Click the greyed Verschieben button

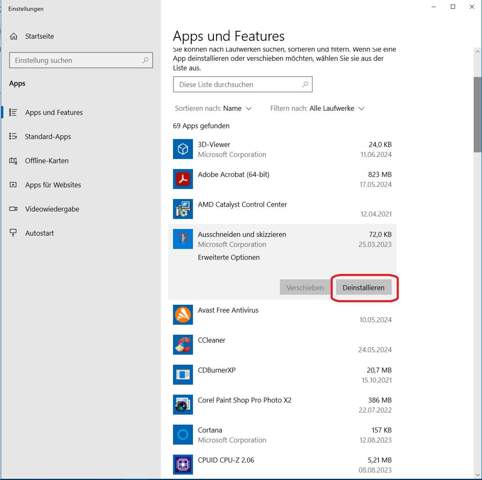(305, 287)
